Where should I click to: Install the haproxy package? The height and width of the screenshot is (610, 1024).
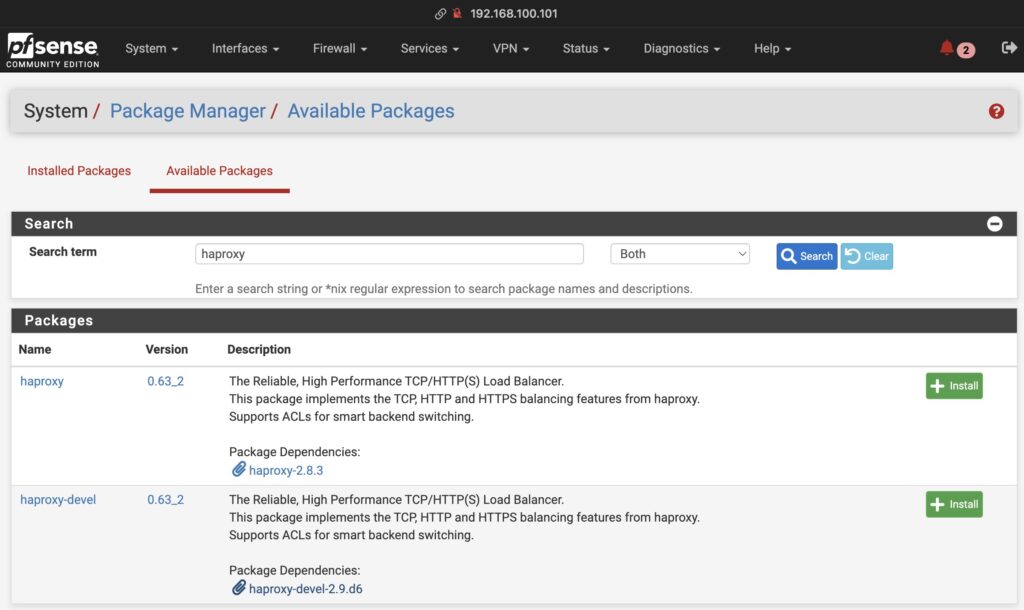[953, 386]
